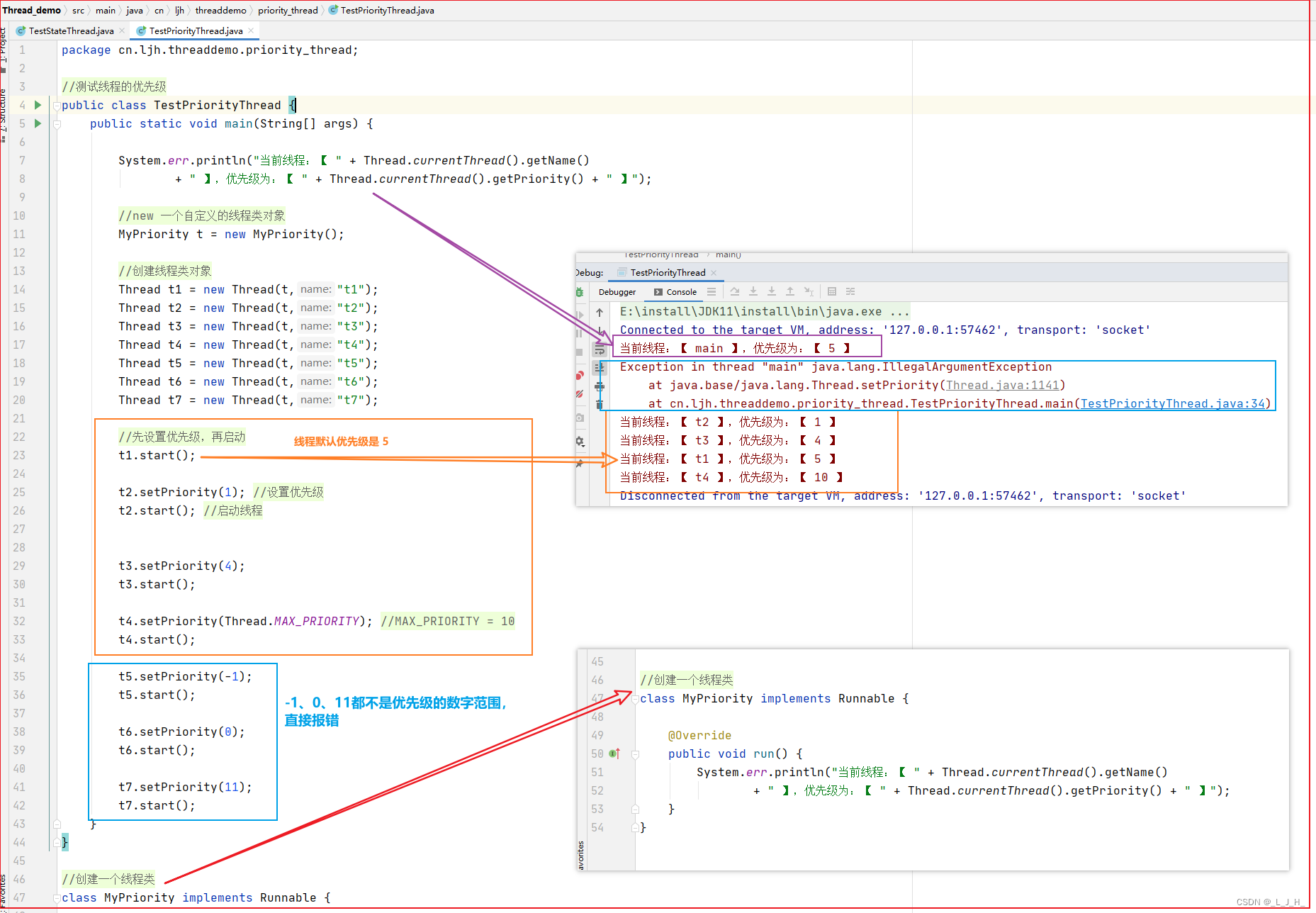Select the Console tab

(x=675, y=292)
